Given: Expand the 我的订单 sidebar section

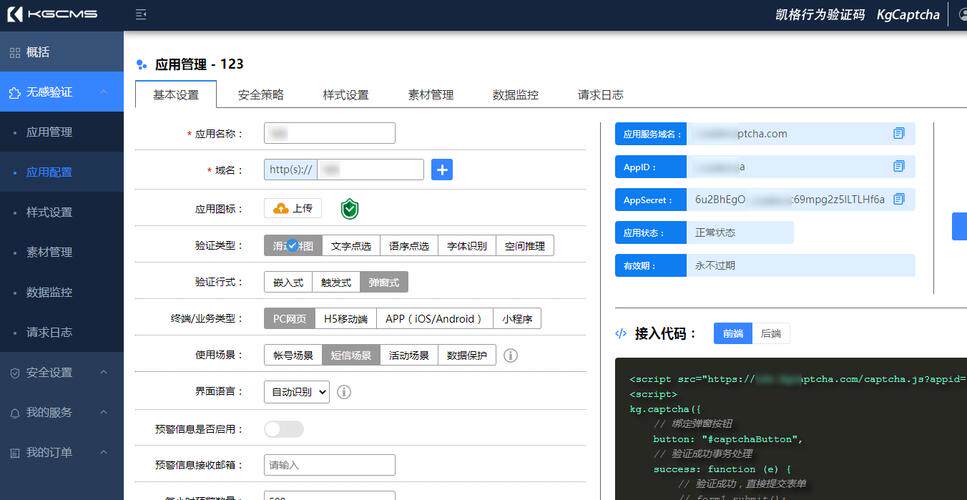Looking at the screenshot, I should (104, 453).
